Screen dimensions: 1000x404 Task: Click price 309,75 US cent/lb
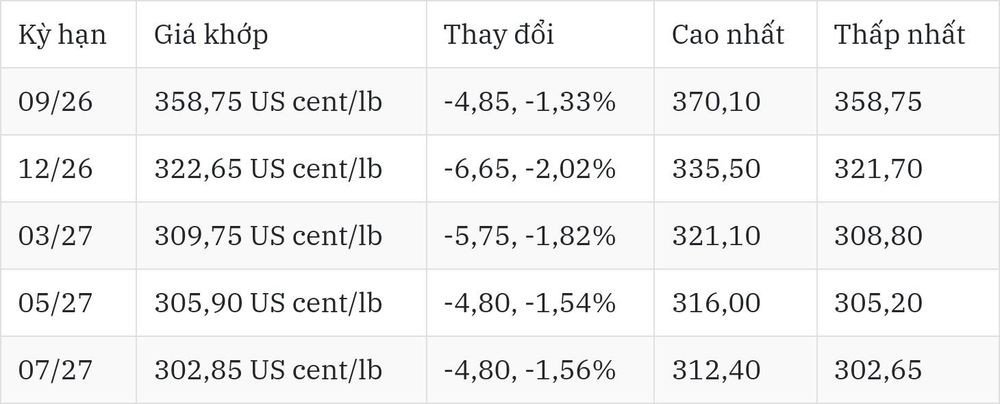coord(268,236)
